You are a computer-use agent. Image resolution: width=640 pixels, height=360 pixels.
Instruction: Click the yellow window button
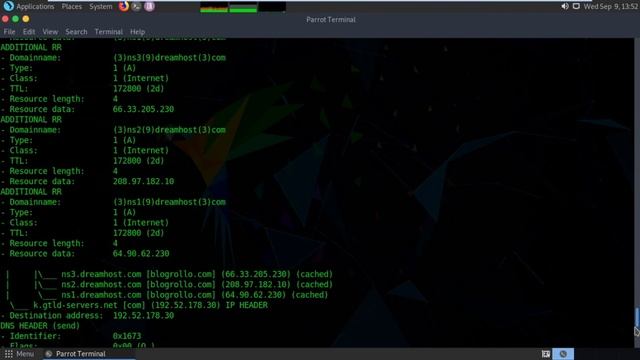click(x=26, y=19)
